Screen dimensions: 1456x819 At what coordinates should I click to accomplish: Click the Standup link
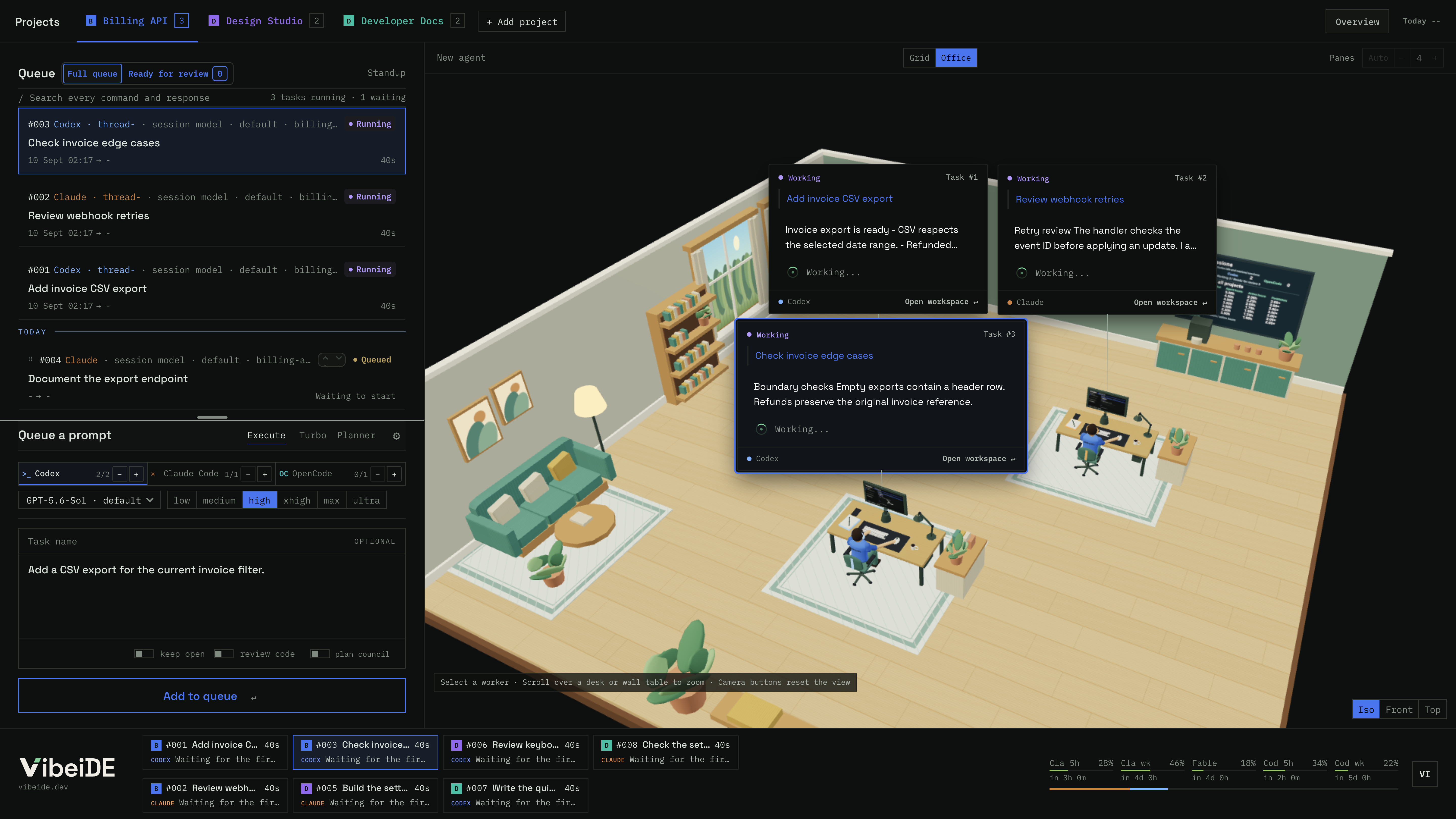tap(386, 73)
